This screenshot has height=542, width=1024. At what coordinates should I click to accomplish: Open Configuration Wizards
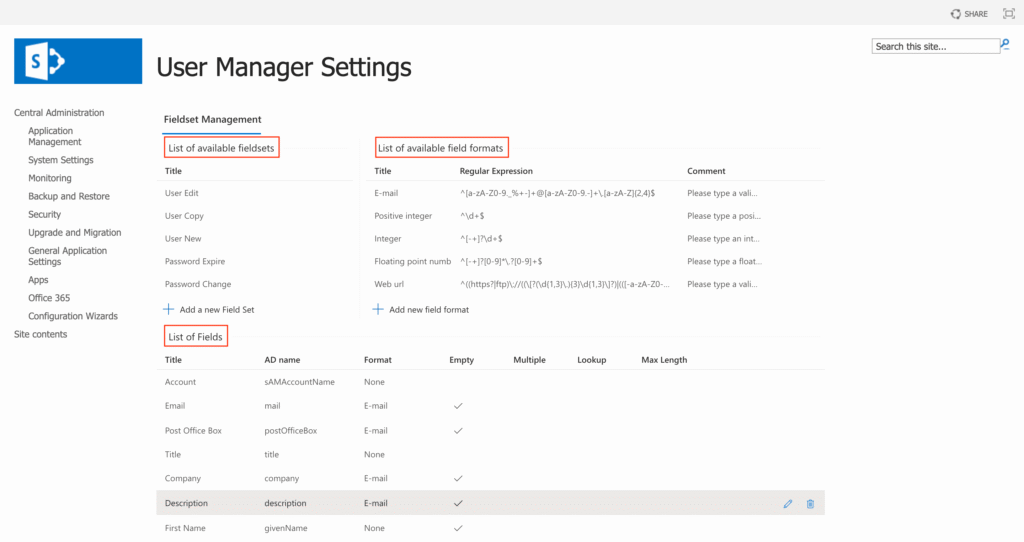click(73, 316)
